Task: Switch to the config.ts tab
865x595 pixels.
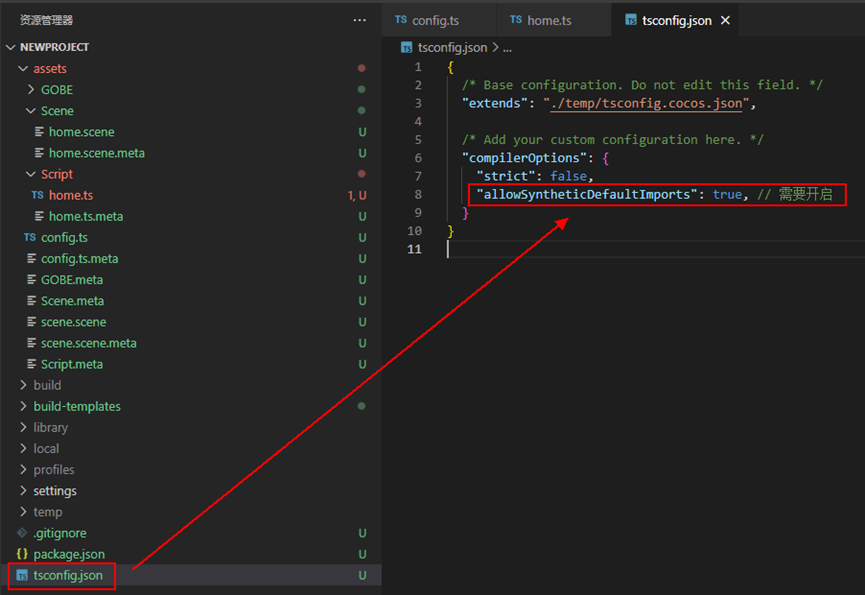Action: pyautogui.click(x=432, y=20)
